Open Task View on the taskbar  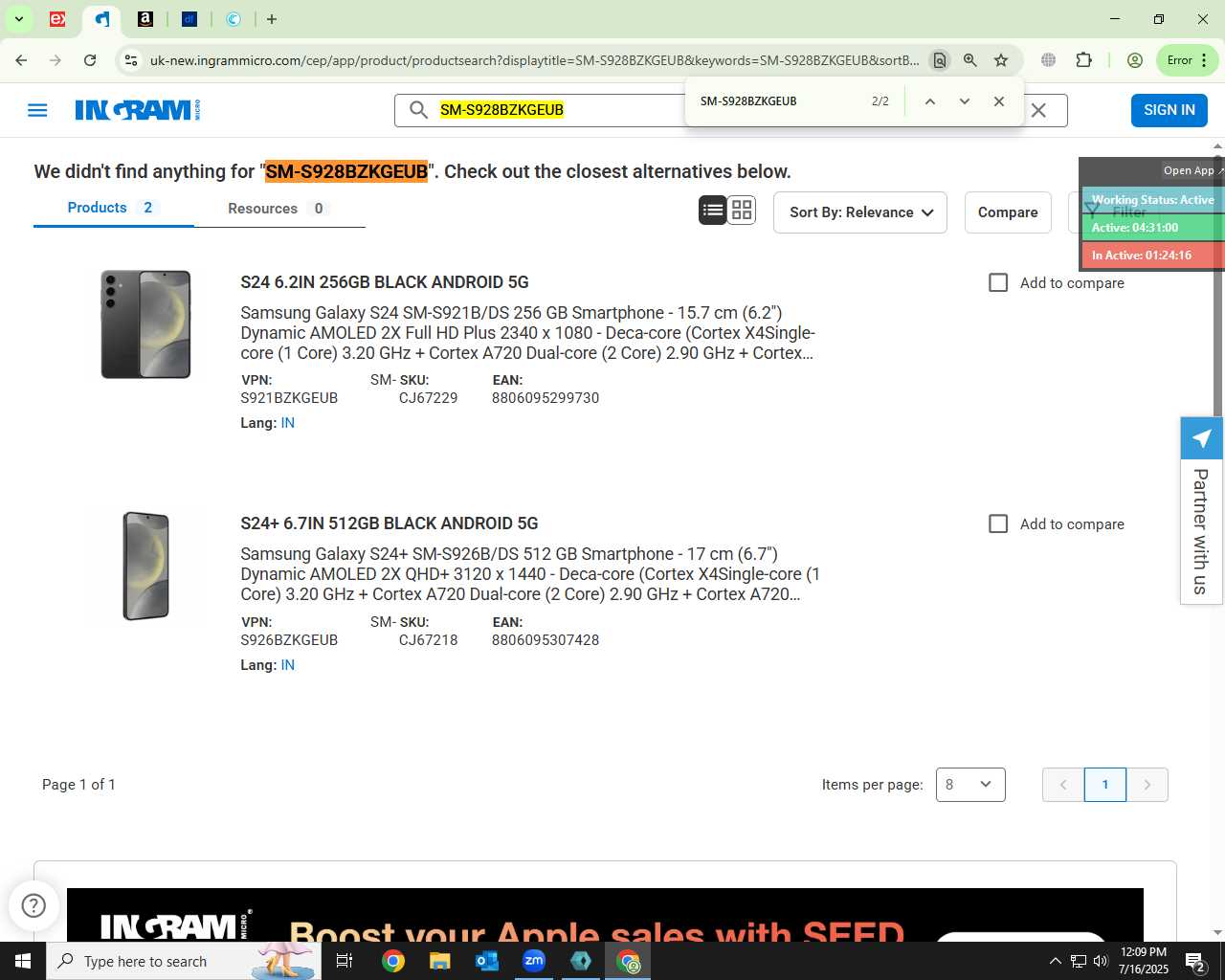point(345,961)
